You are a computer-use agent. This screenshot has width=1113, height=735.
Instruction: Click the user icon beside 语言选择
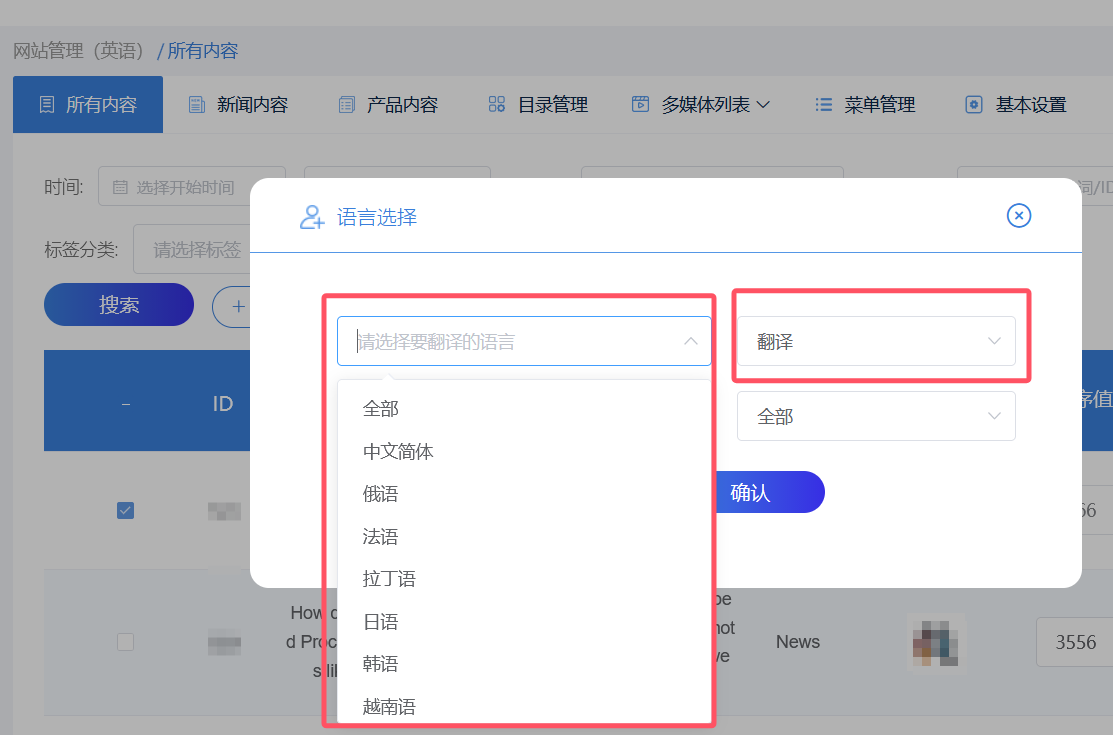[312, 217]
